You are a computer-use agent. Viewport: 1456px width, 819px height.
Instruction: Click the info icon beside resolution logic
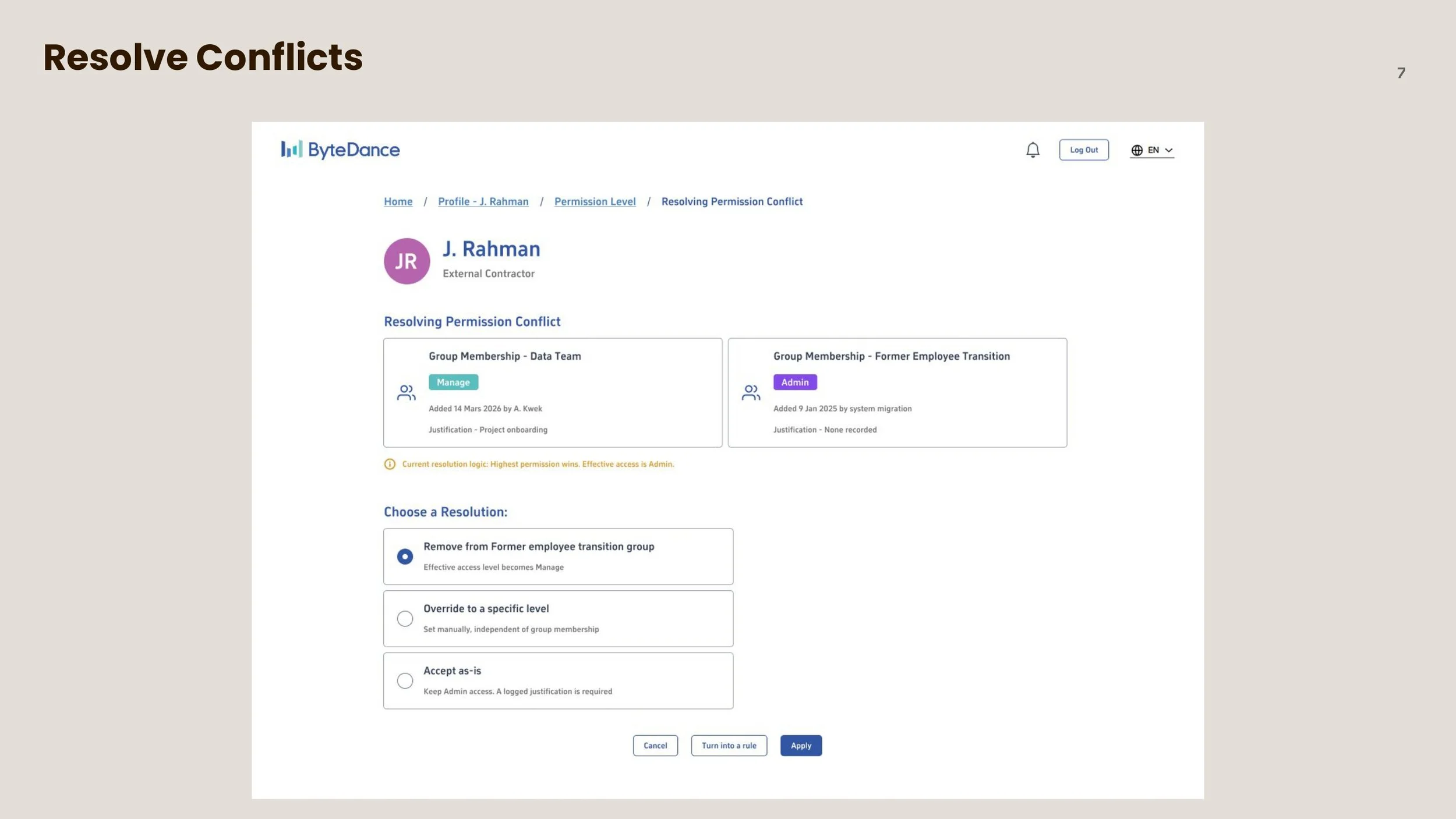click(390, 464)
